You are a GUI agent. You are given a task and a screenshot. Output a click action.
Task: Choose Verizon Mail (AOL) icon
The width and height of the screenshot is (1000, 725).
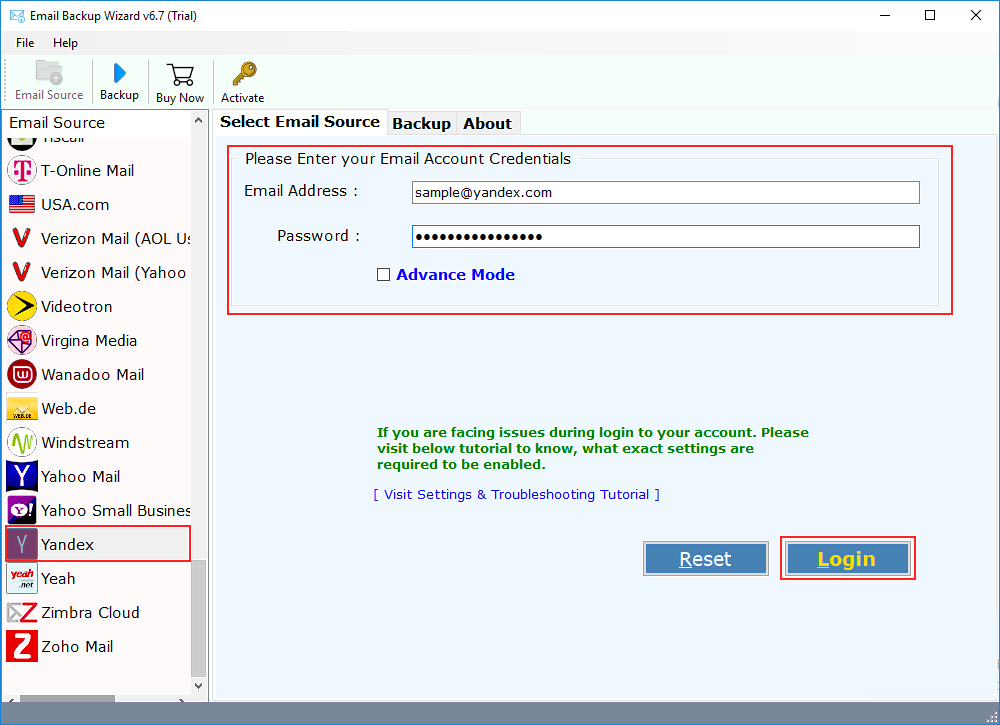22,238
